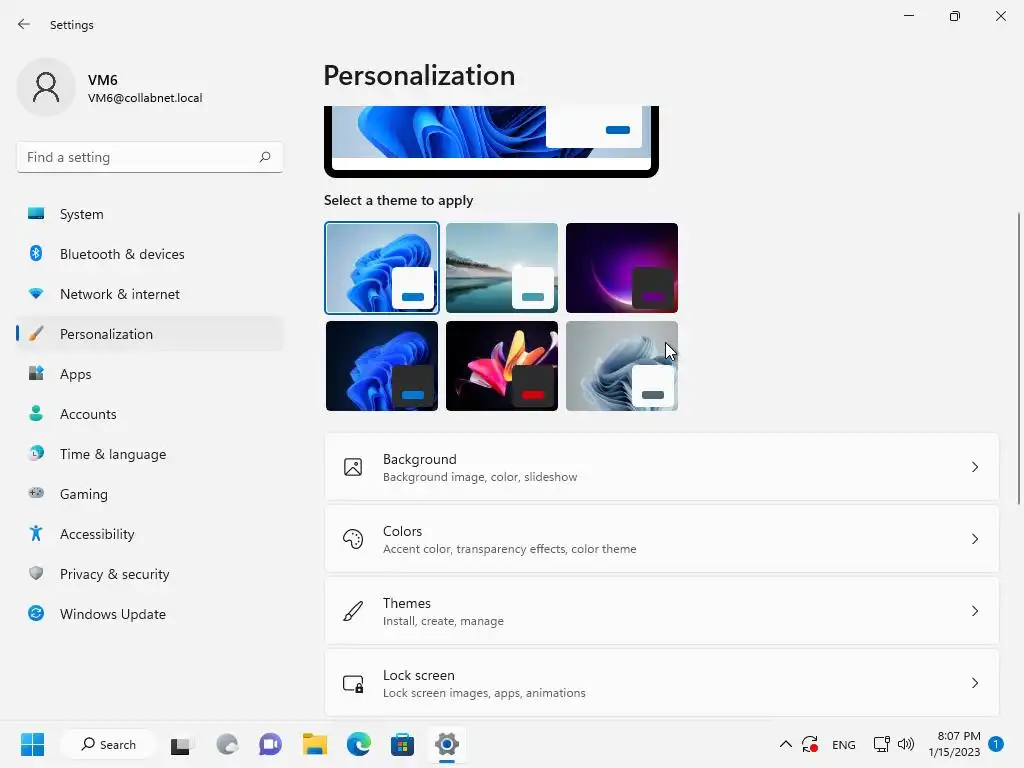Click the back arrow in Settings header
The height and width of the screenshot is (768, 1024).
click(24, 24)
